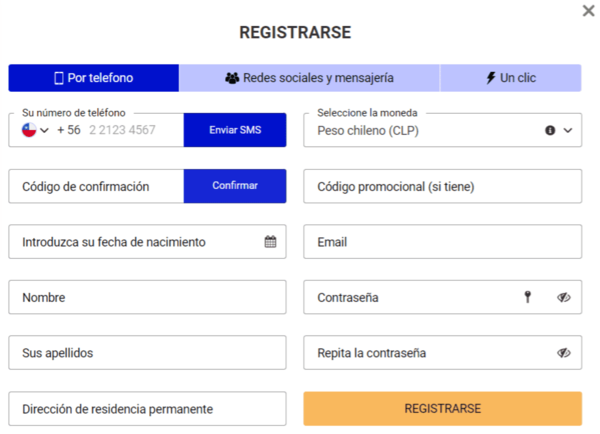
Task: Switch to the Por telefono tab
Action: tap(93, 78)
